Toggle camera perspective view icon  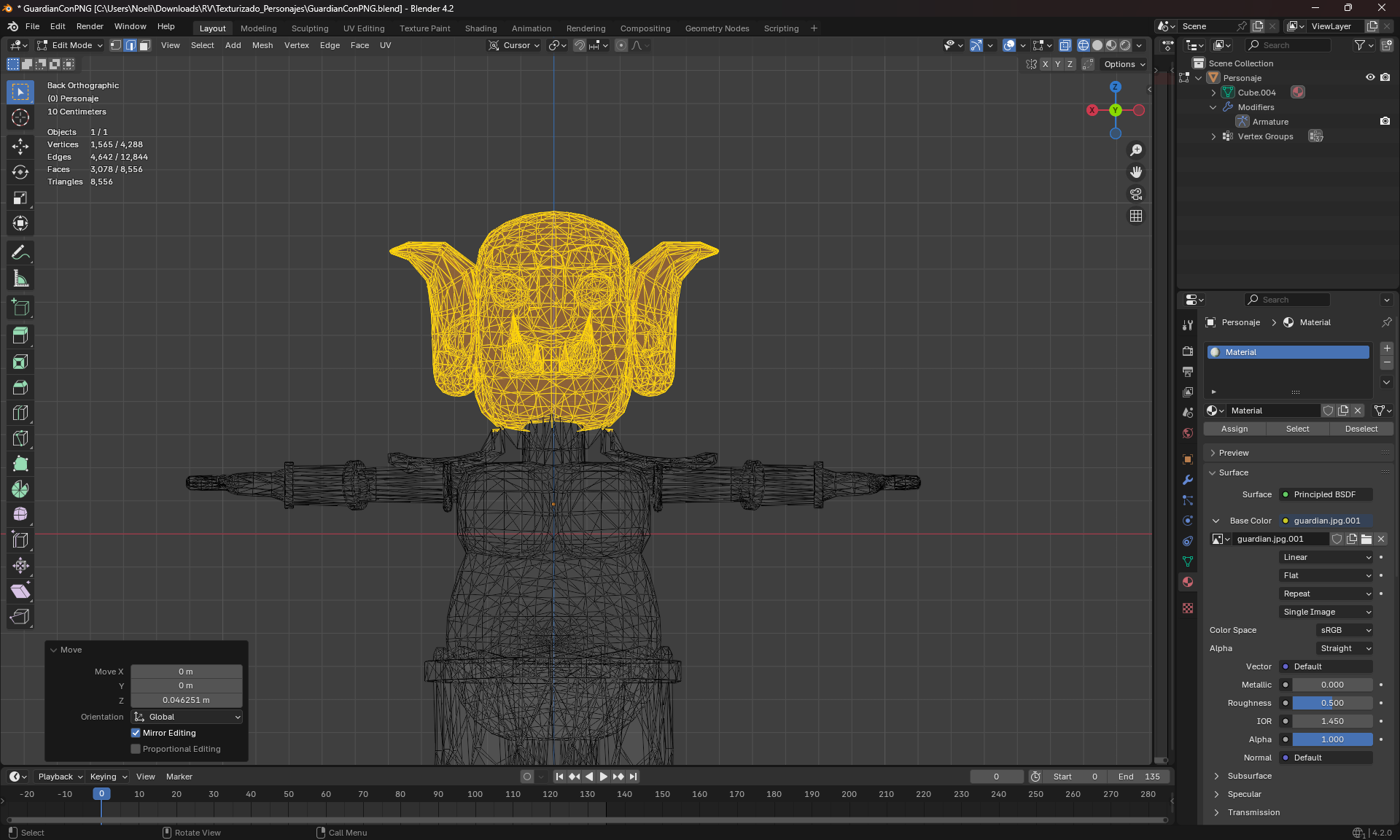coord(1136,194)
